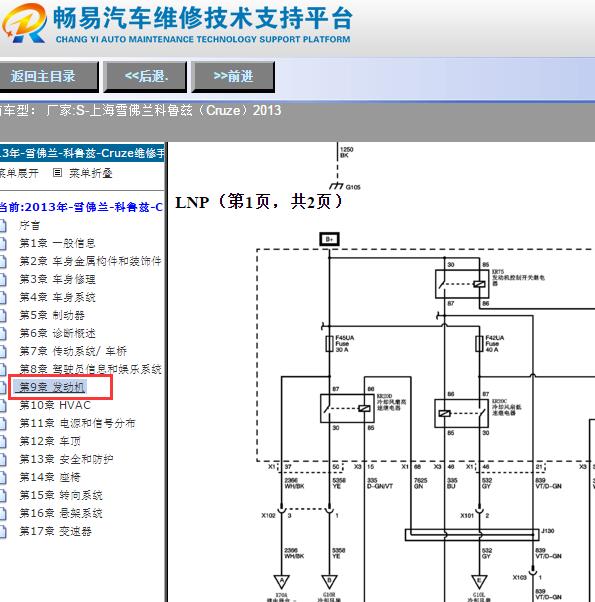
Task: Open 第16章 悬架系统 chapter
Action: (61, 513)
